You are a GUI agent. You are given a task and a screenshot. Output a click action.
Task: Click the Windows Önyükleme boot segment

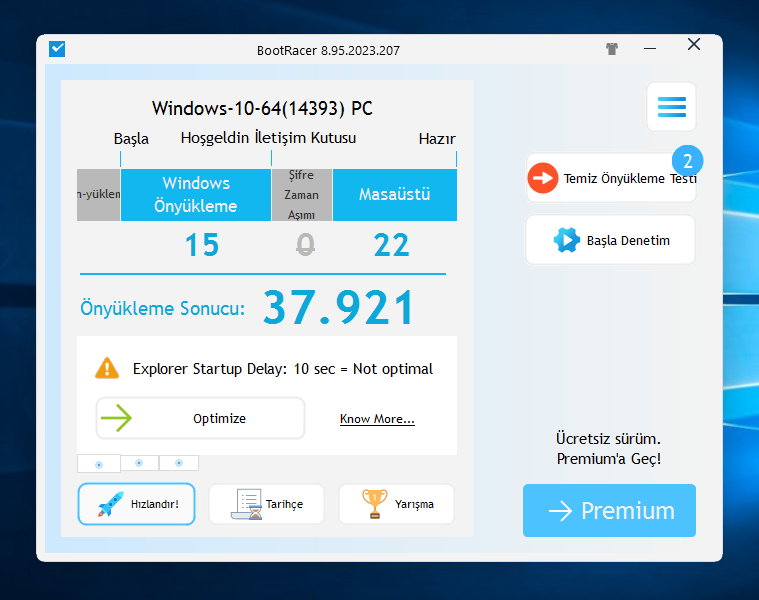click(196, 195)
